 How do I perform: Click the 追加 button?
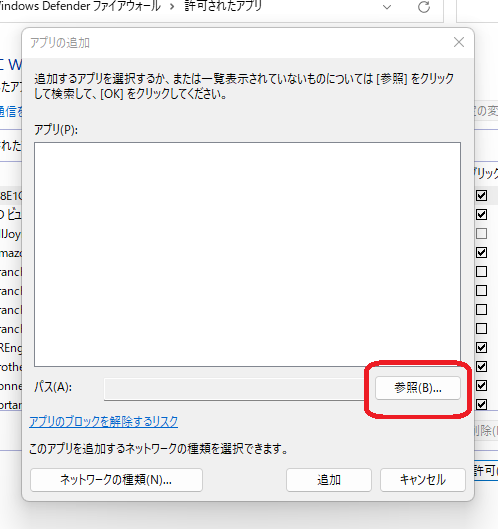tap(329, 479)
